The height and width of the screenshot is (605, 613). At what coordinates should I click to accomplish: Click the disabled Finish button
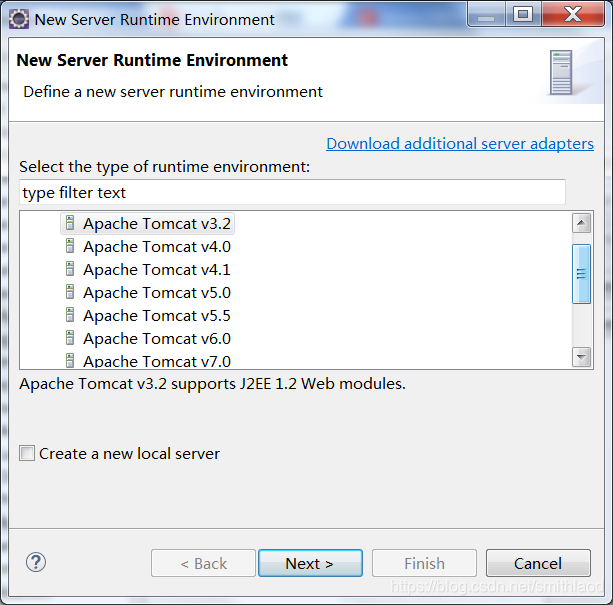(x=425, y=563)
